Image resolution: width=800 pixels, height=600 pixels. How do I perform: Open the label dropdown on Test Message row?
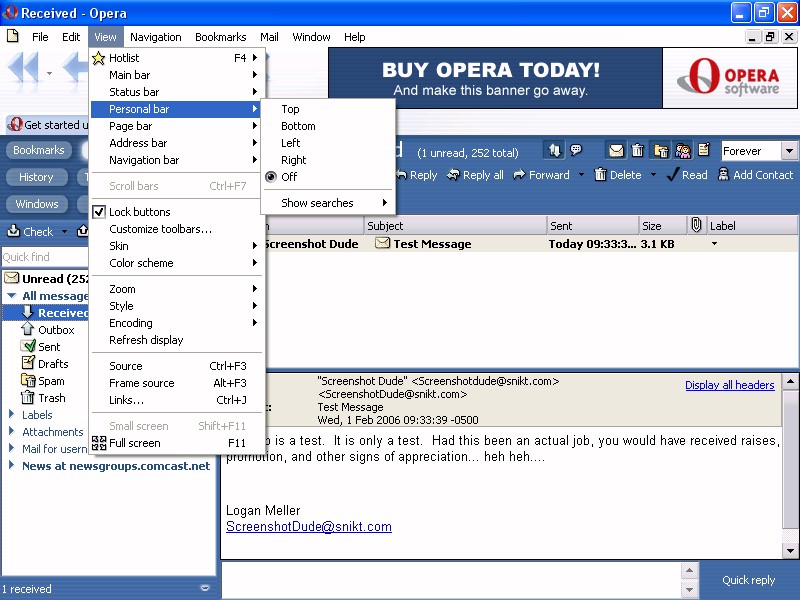pyautogui.click(x=714, y=244)
